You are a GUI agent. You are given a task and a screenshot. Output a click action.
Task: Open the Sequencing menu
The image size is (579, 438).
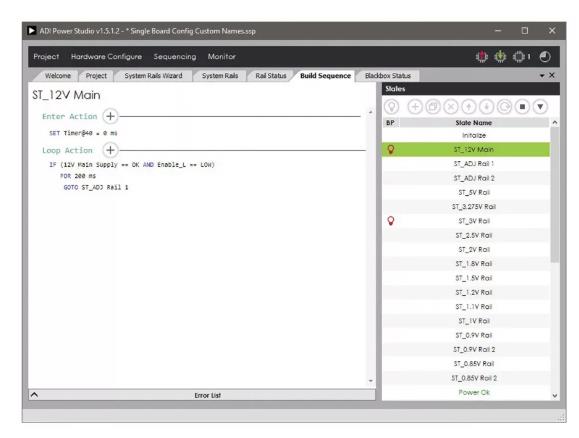coord(175,57)
